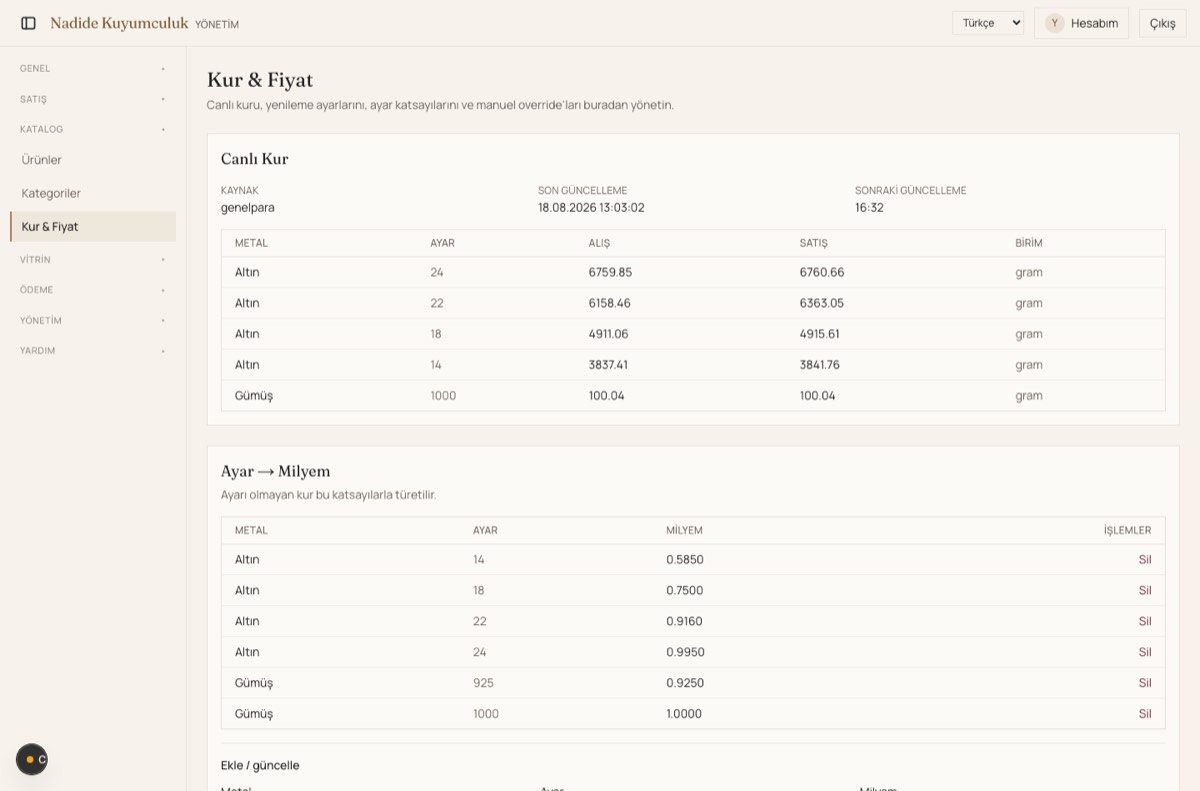
Task: Select Kur & Fiyat menu item
Action: [x=93, y=227]
